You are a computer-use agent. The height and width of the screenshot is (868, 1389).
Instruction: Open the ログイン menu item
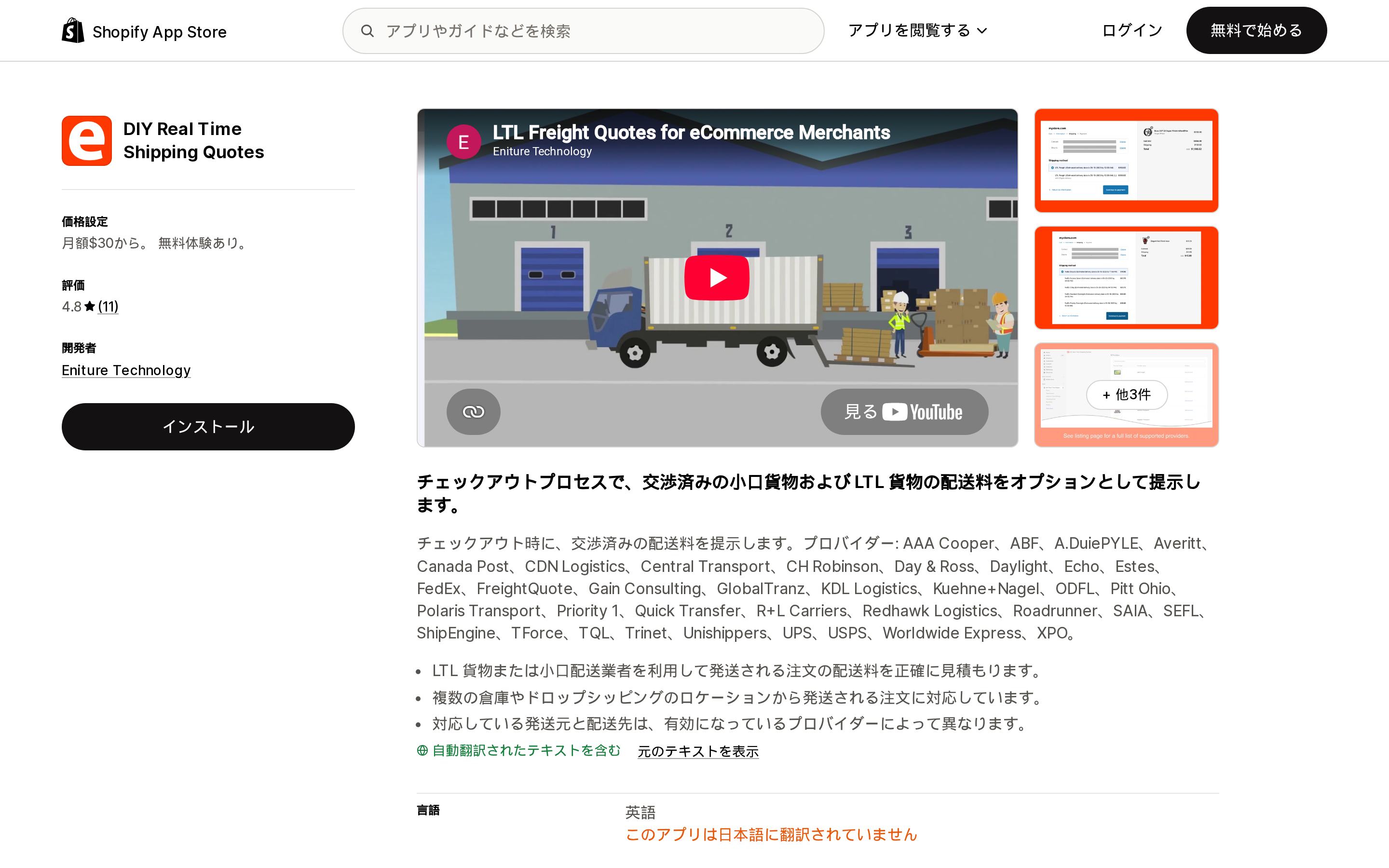(x=1132, y=30)
